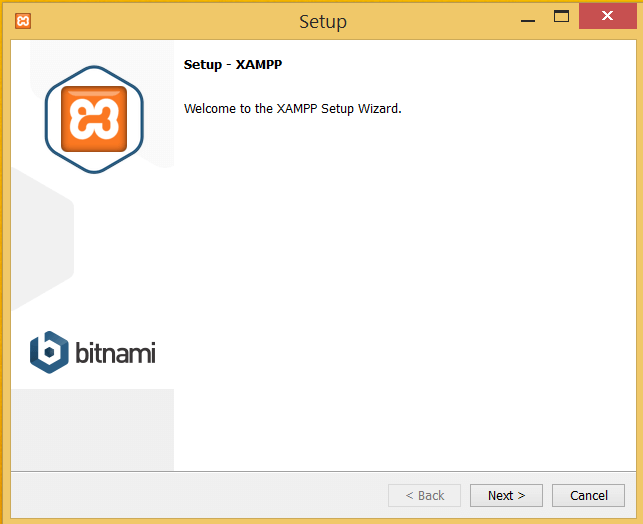Screen dimensions: 643x524
Task: Click the Next > button
Action: click(x=506, y=495)
